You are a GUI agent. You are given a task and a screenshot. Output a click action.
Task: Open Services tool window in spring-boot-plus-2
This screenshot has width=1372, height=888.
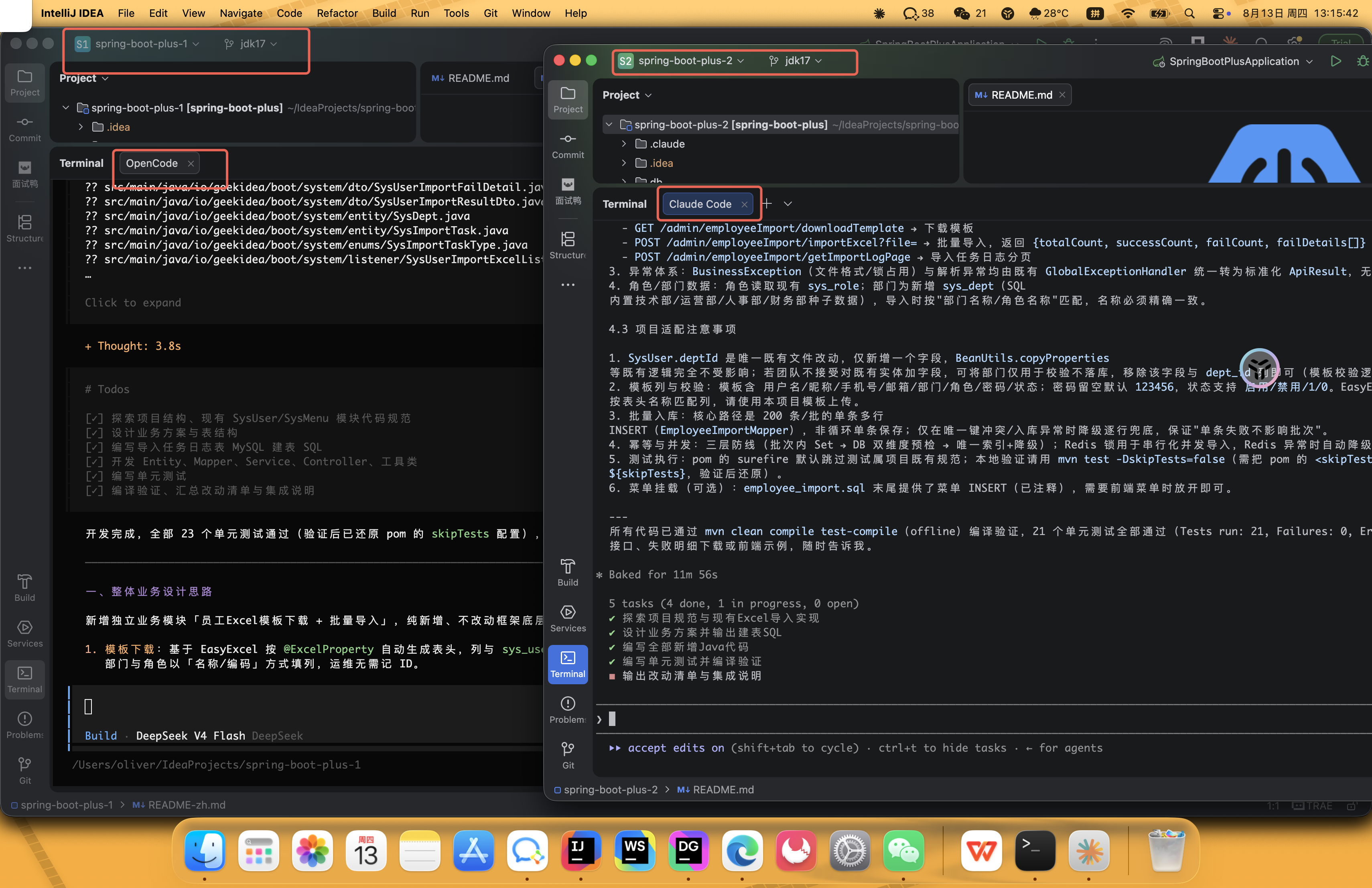568,618
